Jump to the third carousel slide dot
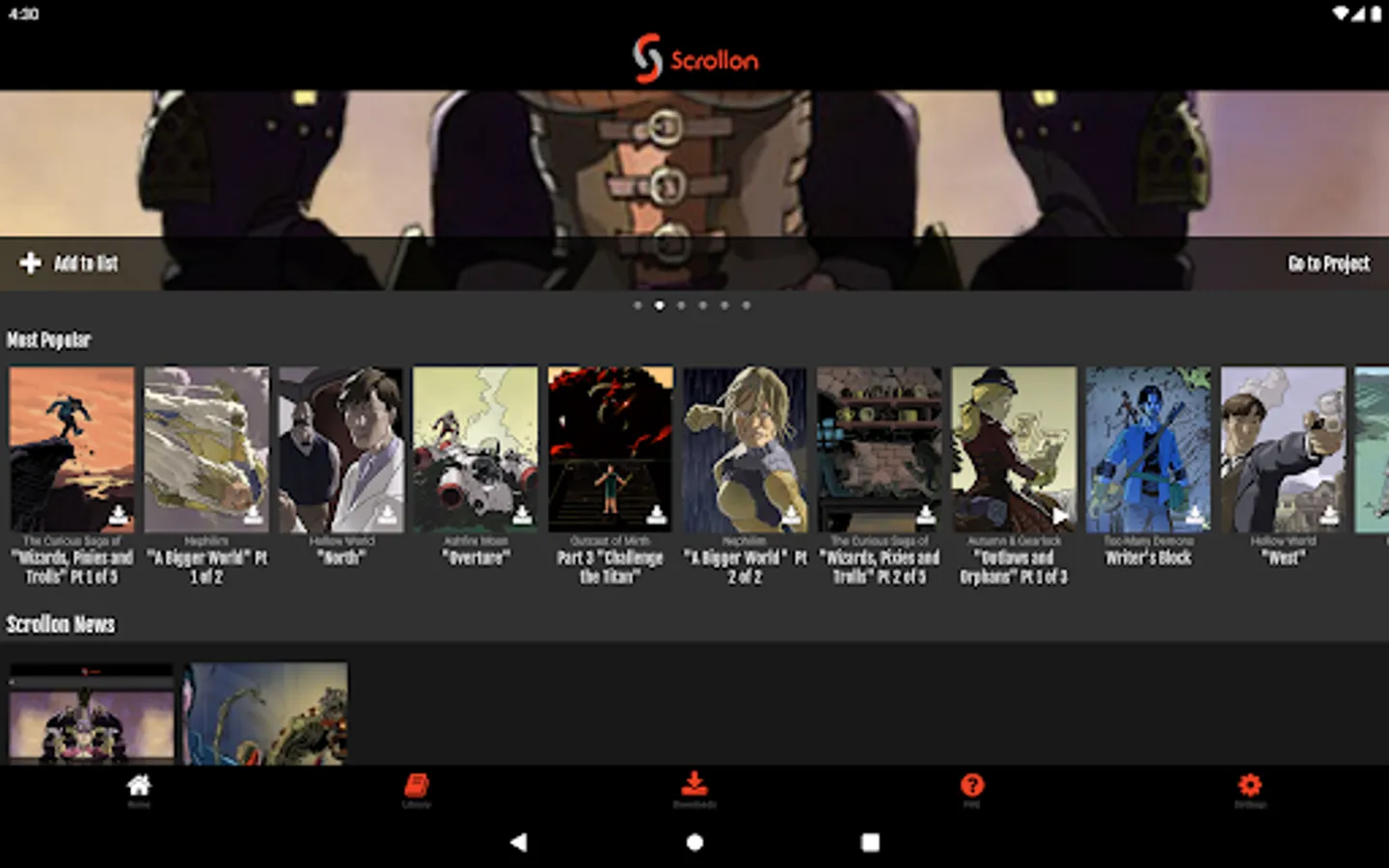Viewport: 1389px width, 868px height. coord(681,306)
